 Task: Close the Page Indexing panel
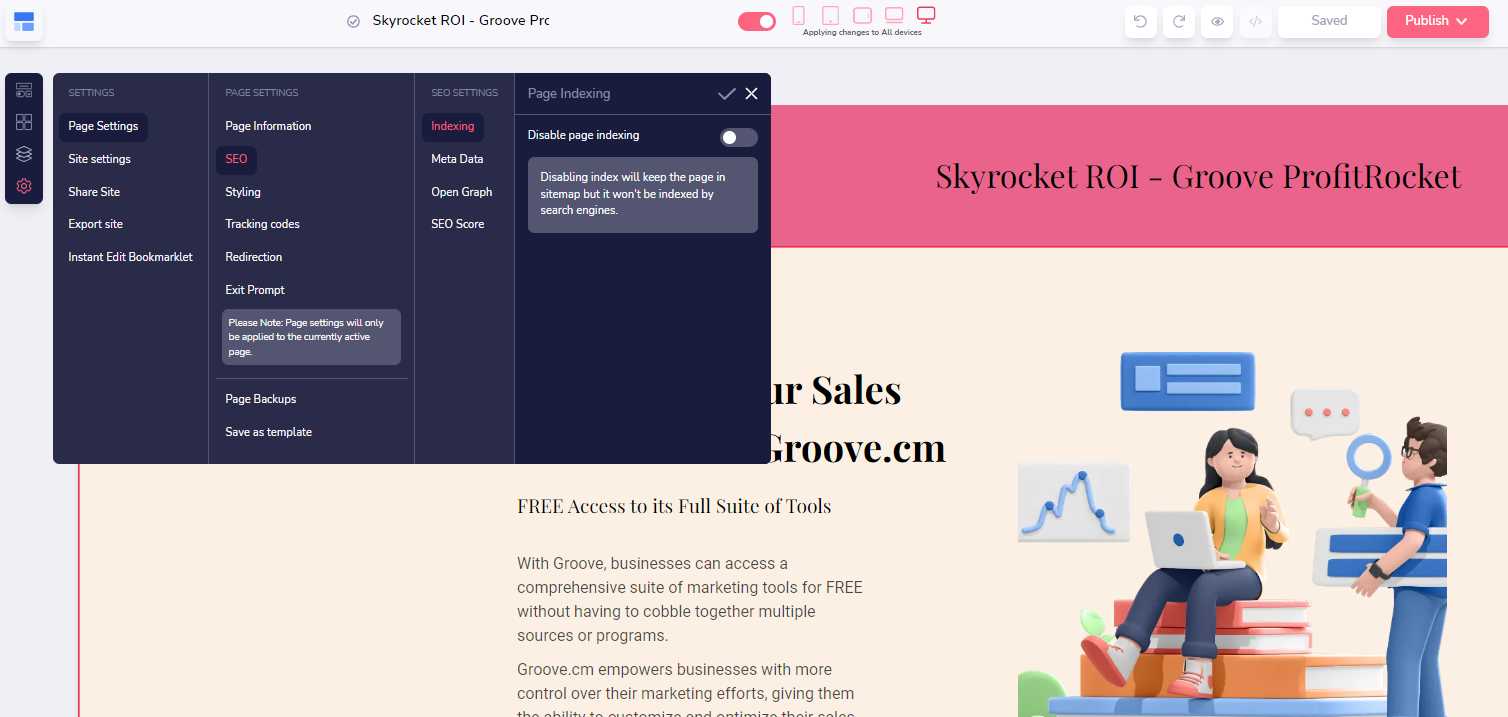coord(752,94)
